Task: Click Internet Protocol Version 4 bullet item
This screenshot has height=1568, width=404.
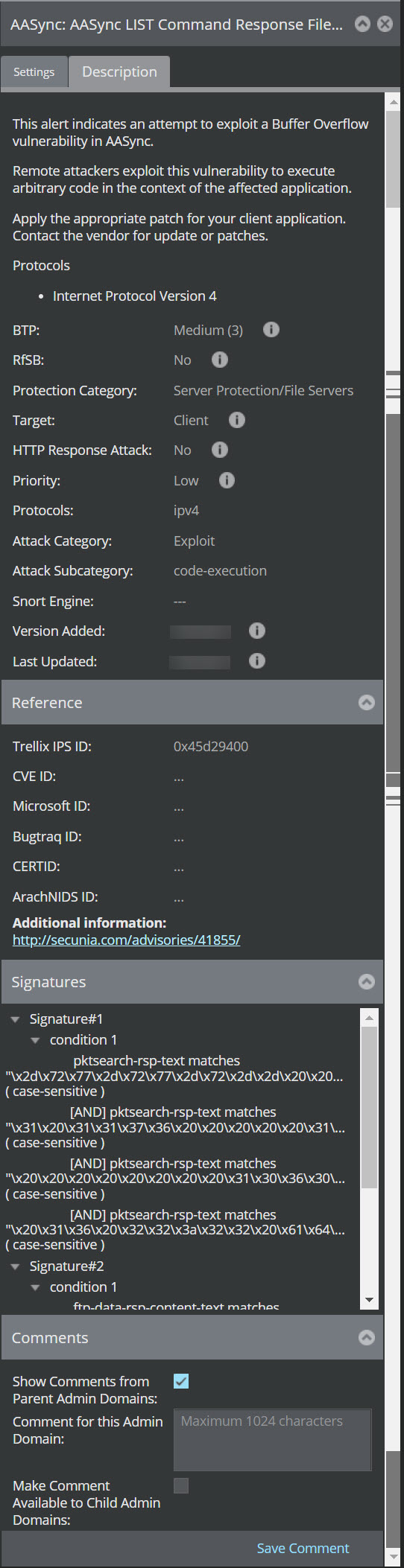Action: 134,296
